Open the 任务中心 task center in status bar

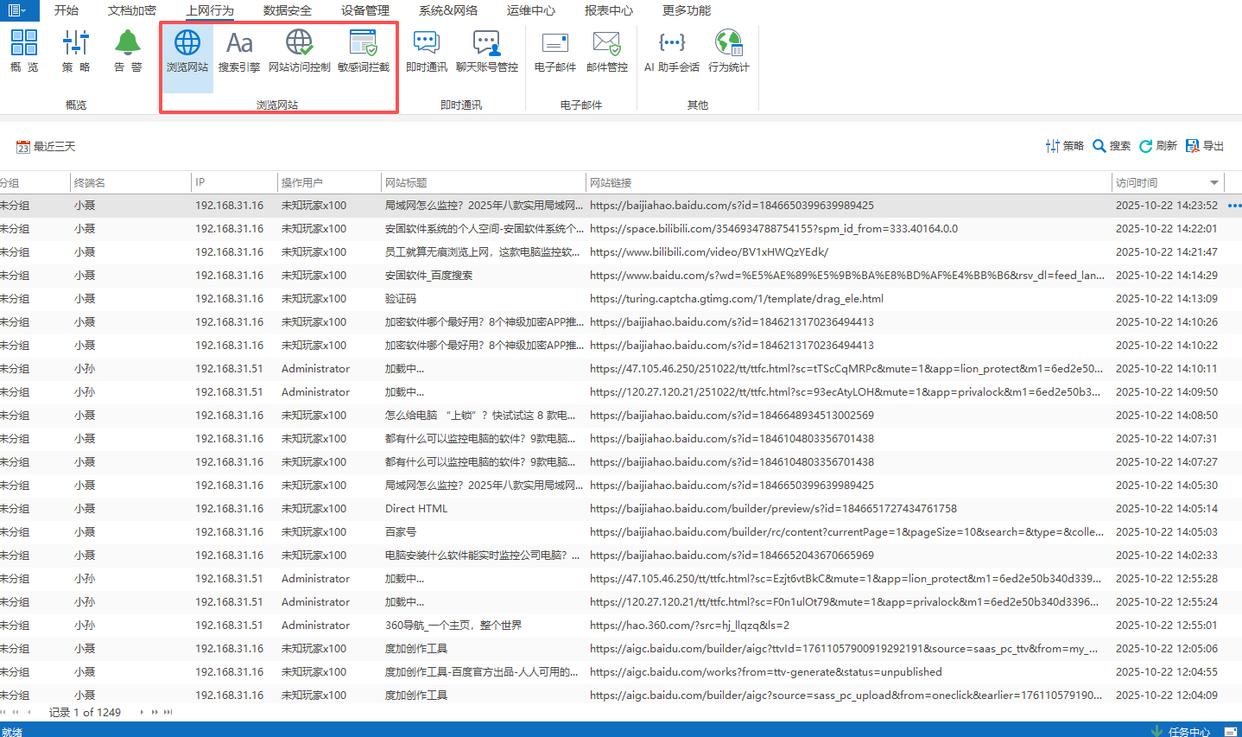click(x=1181, y=731)
